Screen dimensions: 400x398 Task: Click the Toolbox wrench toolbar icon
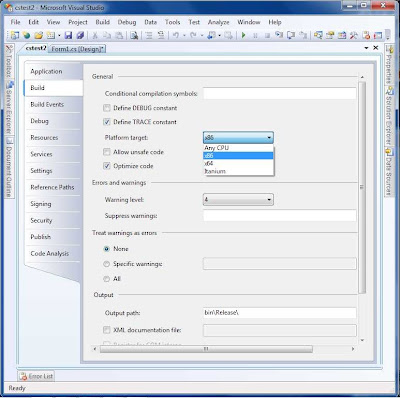(354, 35)
